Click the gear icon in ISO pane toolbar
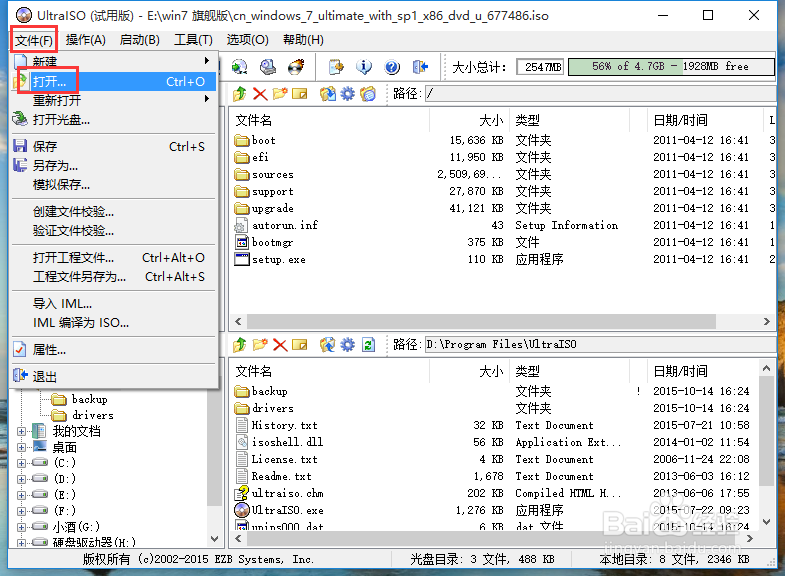Image resolution: width=785 pixels, height=576 pixels. (347, 94)
